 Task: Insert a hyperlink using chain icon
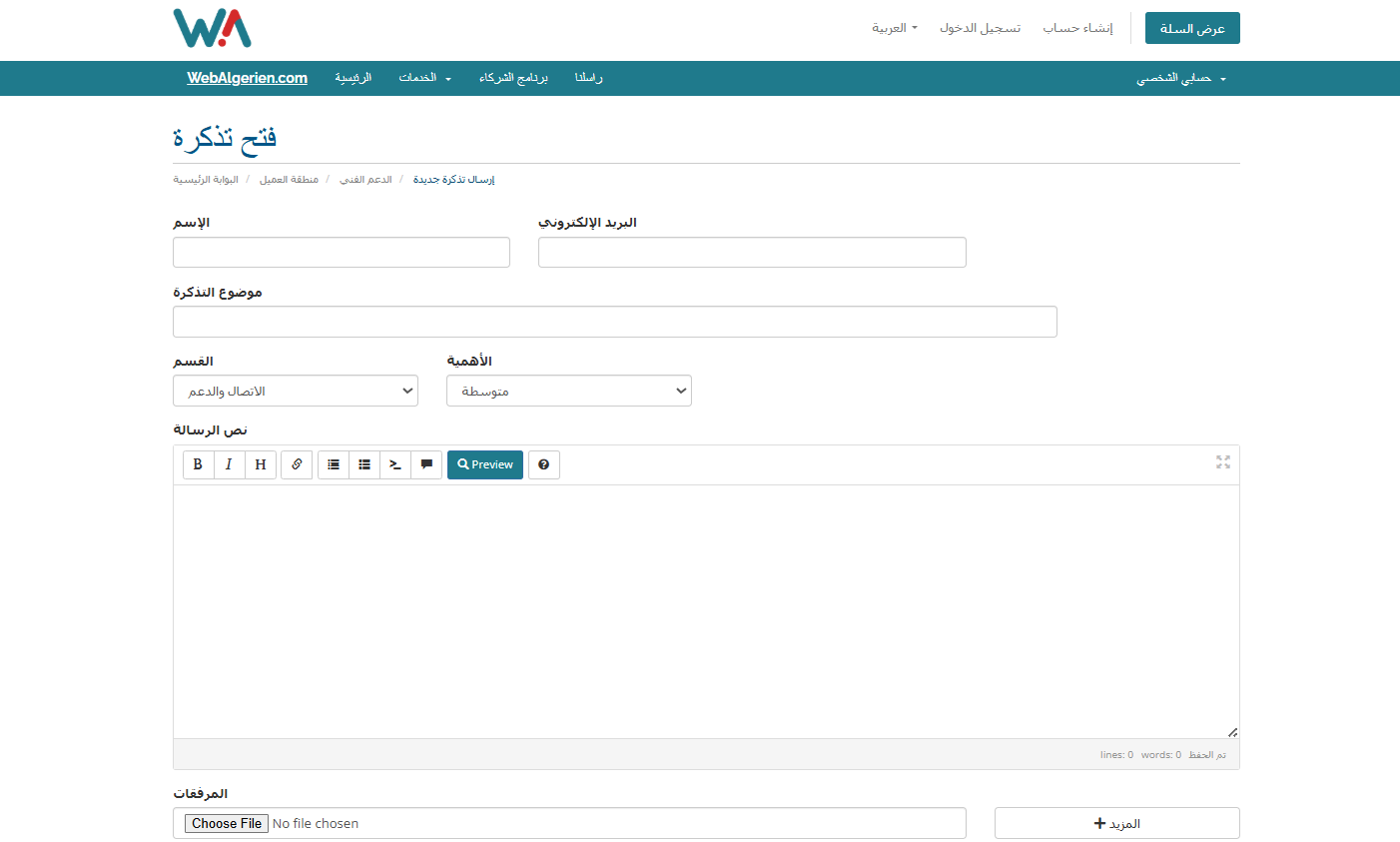[297, 464]
